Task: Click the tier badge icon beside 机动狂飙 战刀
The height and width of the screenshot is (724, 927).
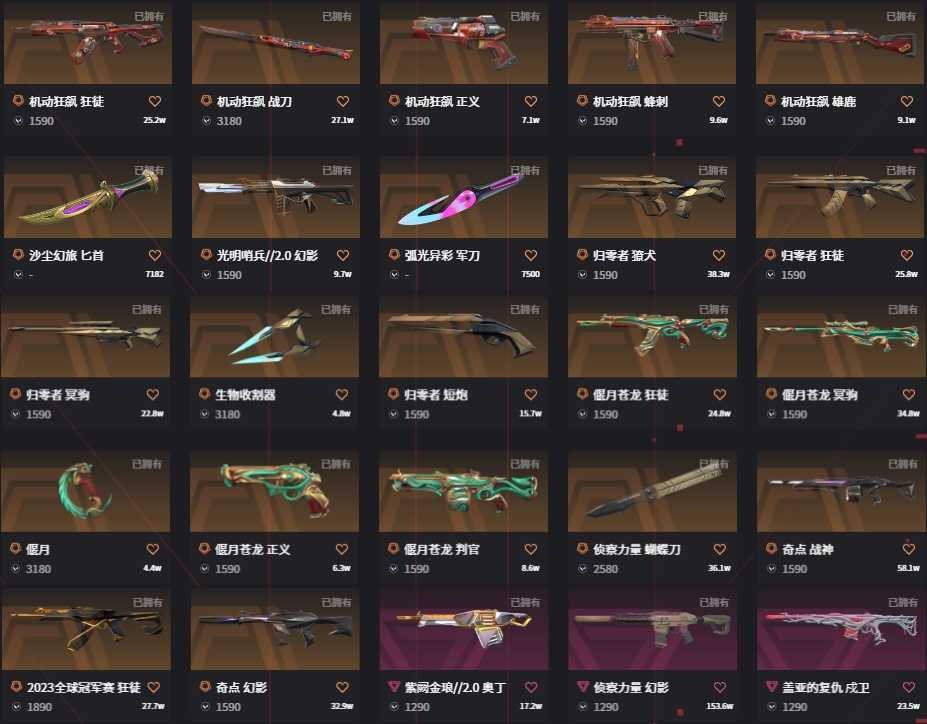Action: pyautogui.click(x=206, y=101)
